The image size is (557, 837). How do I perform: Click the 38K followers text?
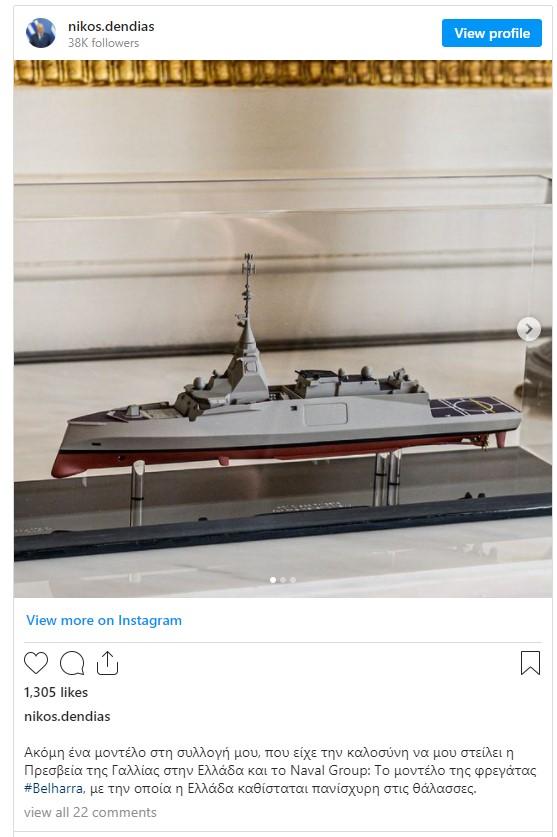[x=104, y=43]
